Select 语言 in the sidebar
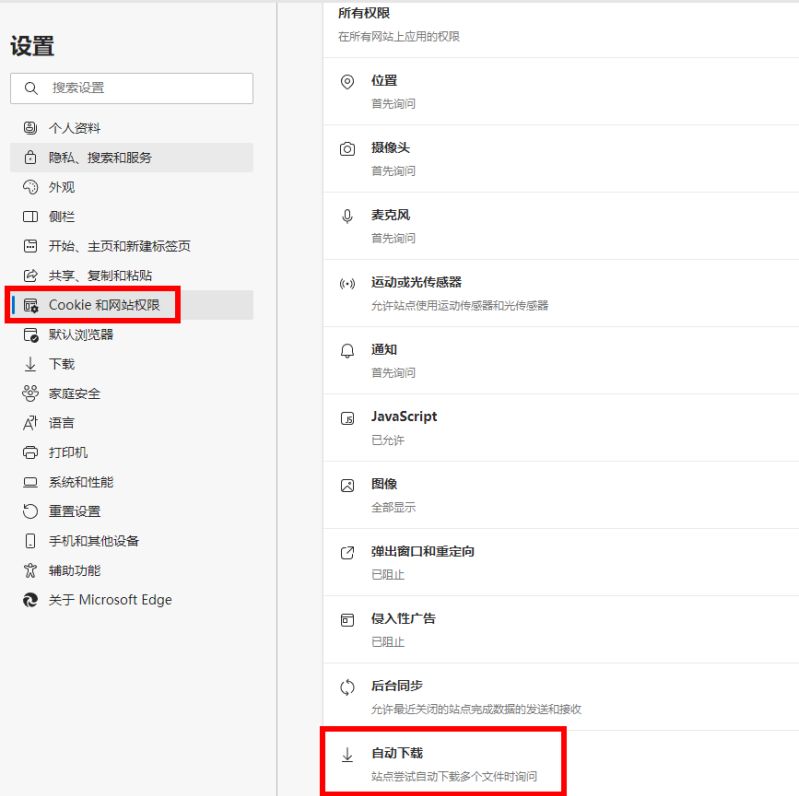The image size is (799, 796). 131,423
